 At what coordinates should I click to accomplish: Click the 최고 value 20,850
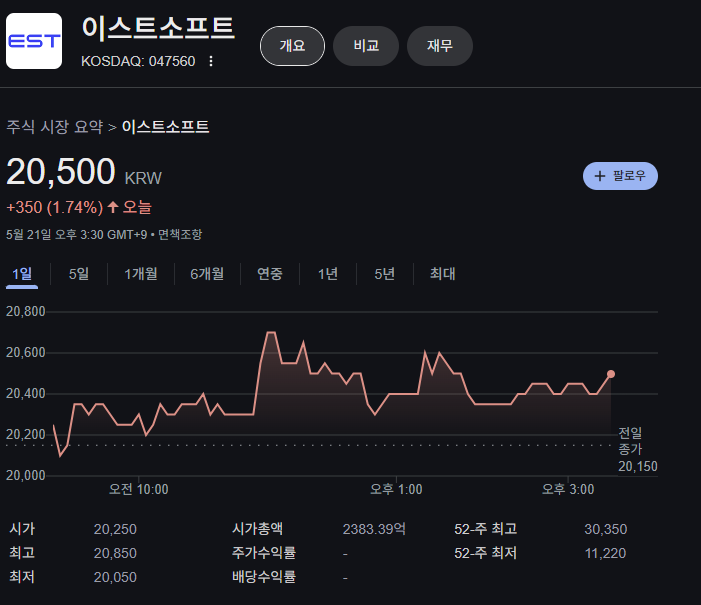[115, 554]
